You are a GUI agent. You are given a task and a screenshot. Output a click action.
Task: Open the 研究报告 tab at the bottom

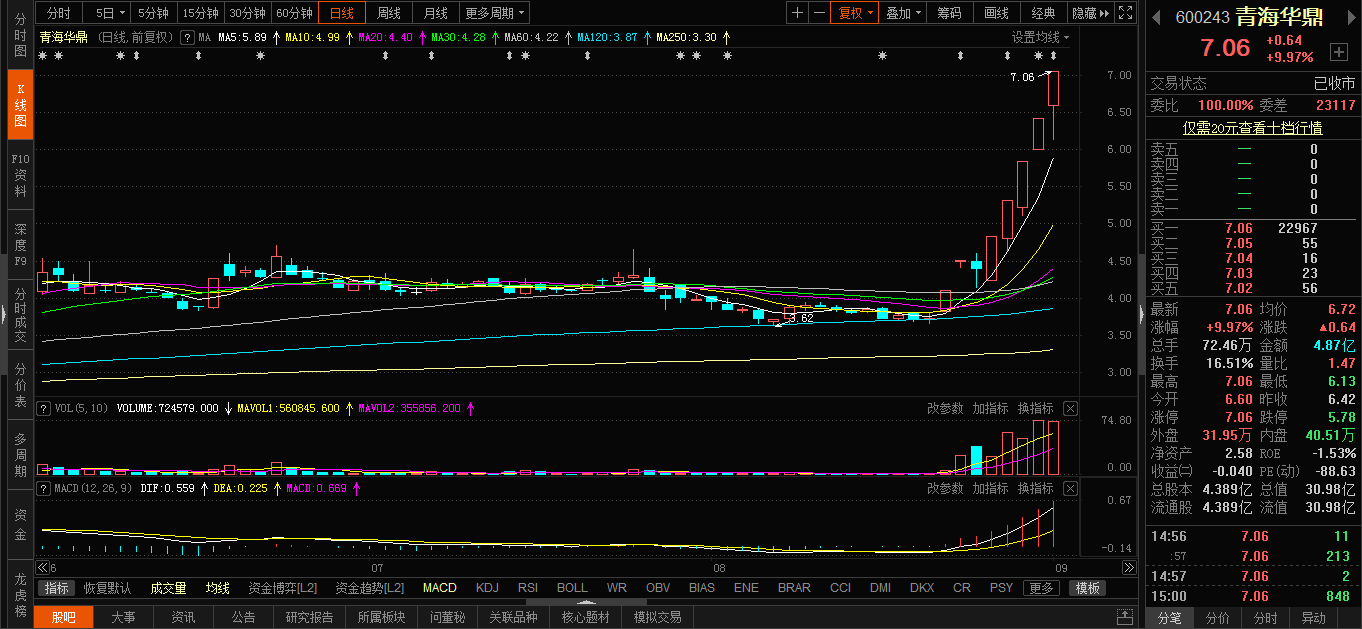coord(310,617)
